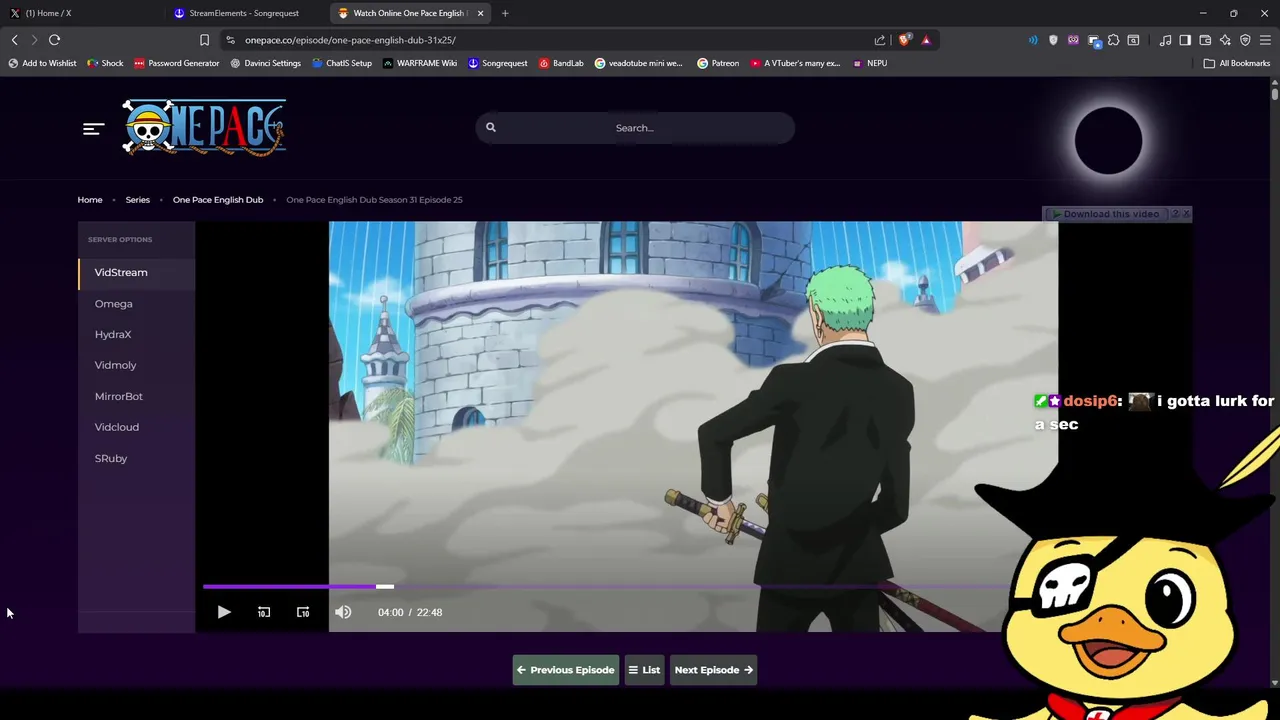Open Leo AI sparkle icon

(1225, 40)
